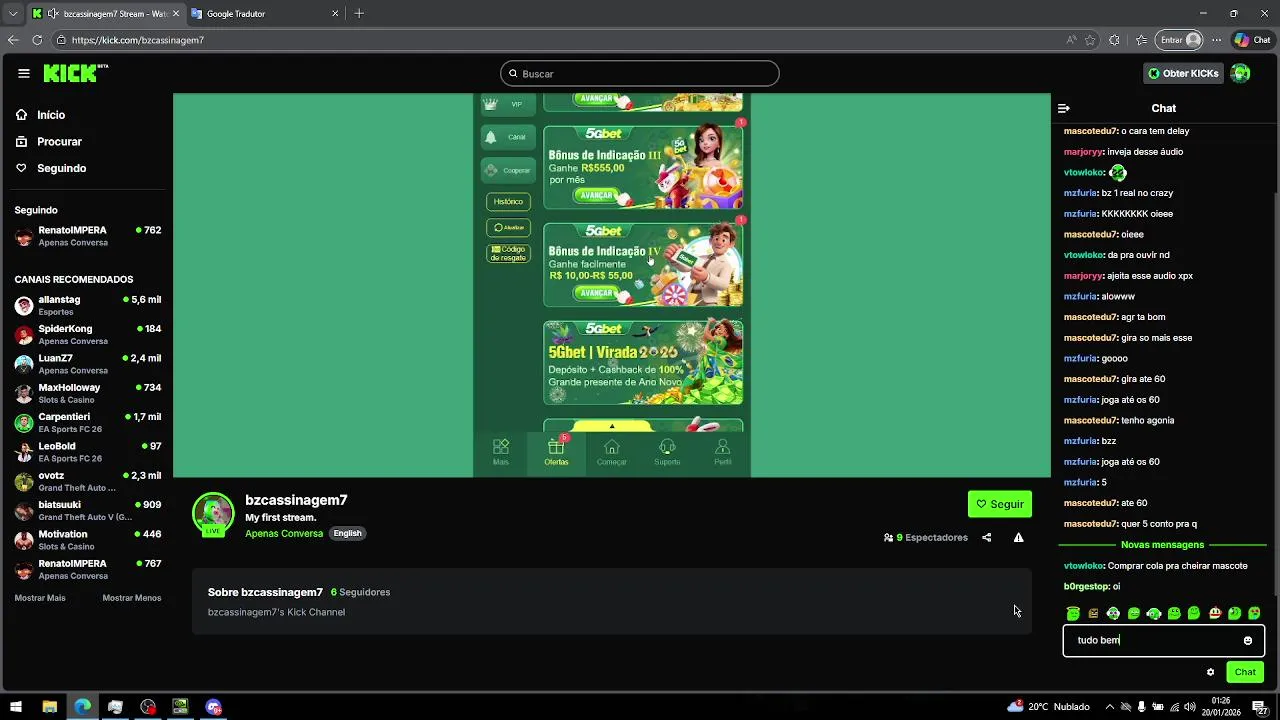Click Mostrar Menos in sidebar
Image resolution: width=1280 pixels, height=720 pixels.
[131, 598]
